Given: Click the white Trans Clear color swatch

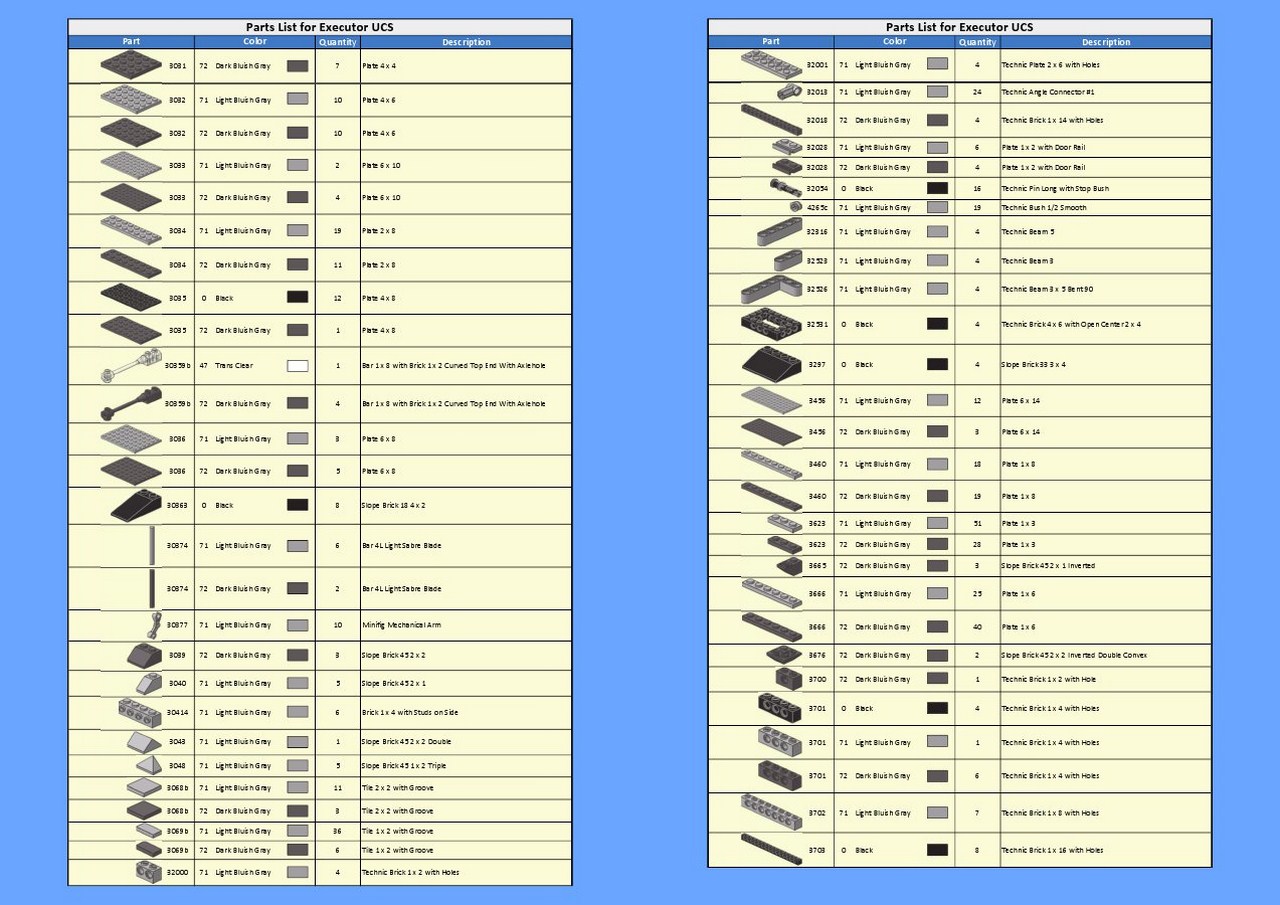Looking at the screenshot, I should coord(297,366).
